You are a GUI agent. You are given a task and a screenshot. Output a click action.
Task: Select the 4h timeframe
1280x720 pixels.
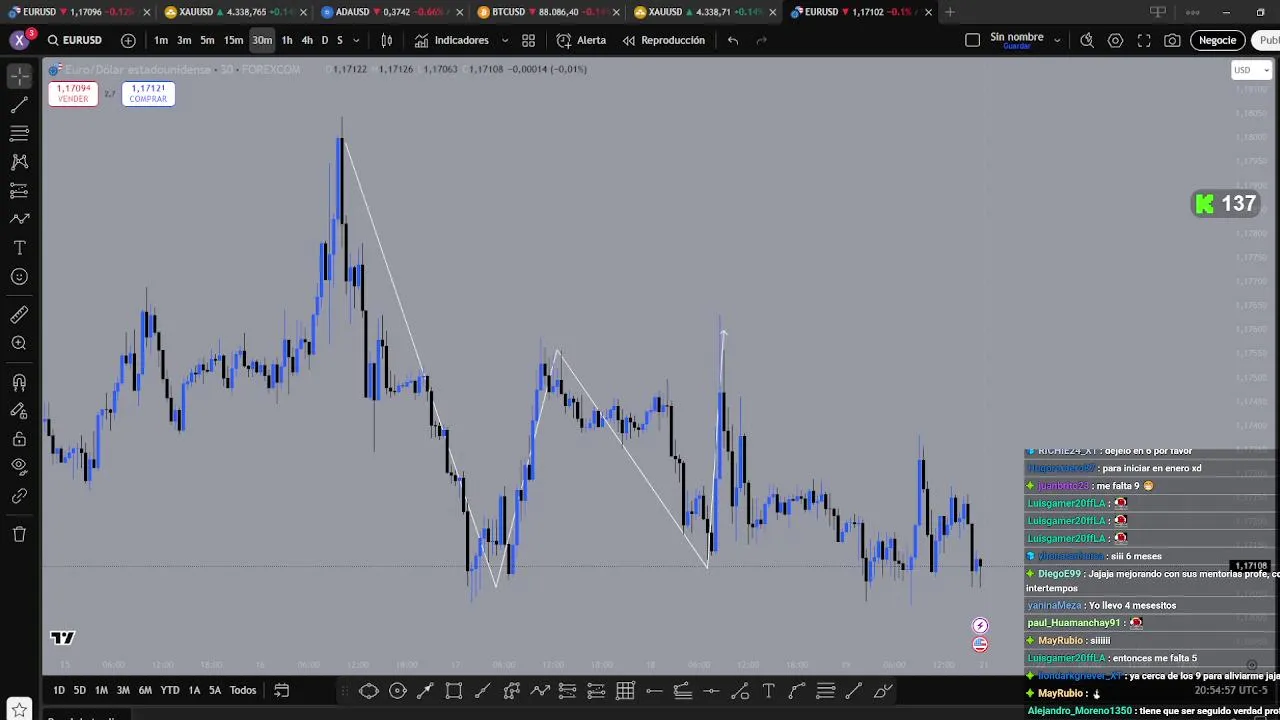click(x=307, y=40)
